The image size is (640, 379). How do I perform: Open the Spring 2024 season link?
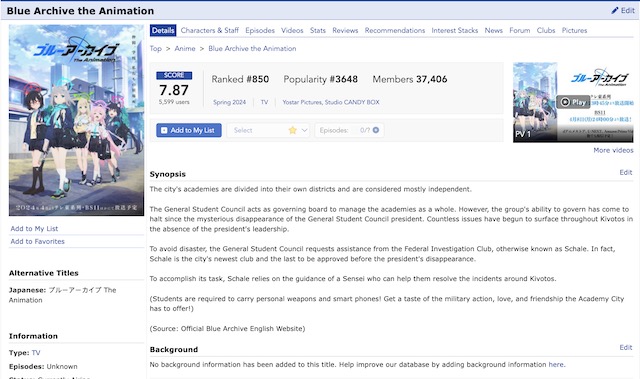pyautogui.click(x=229, y=102)
